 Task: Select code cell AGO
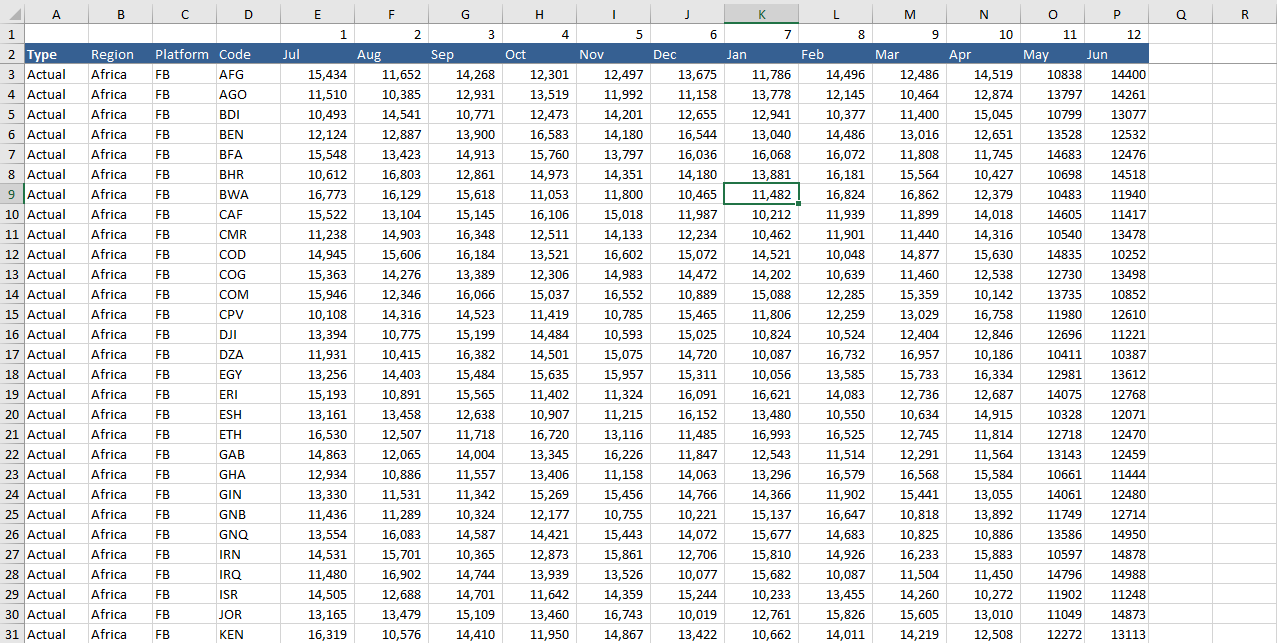[x=248, y=94]
